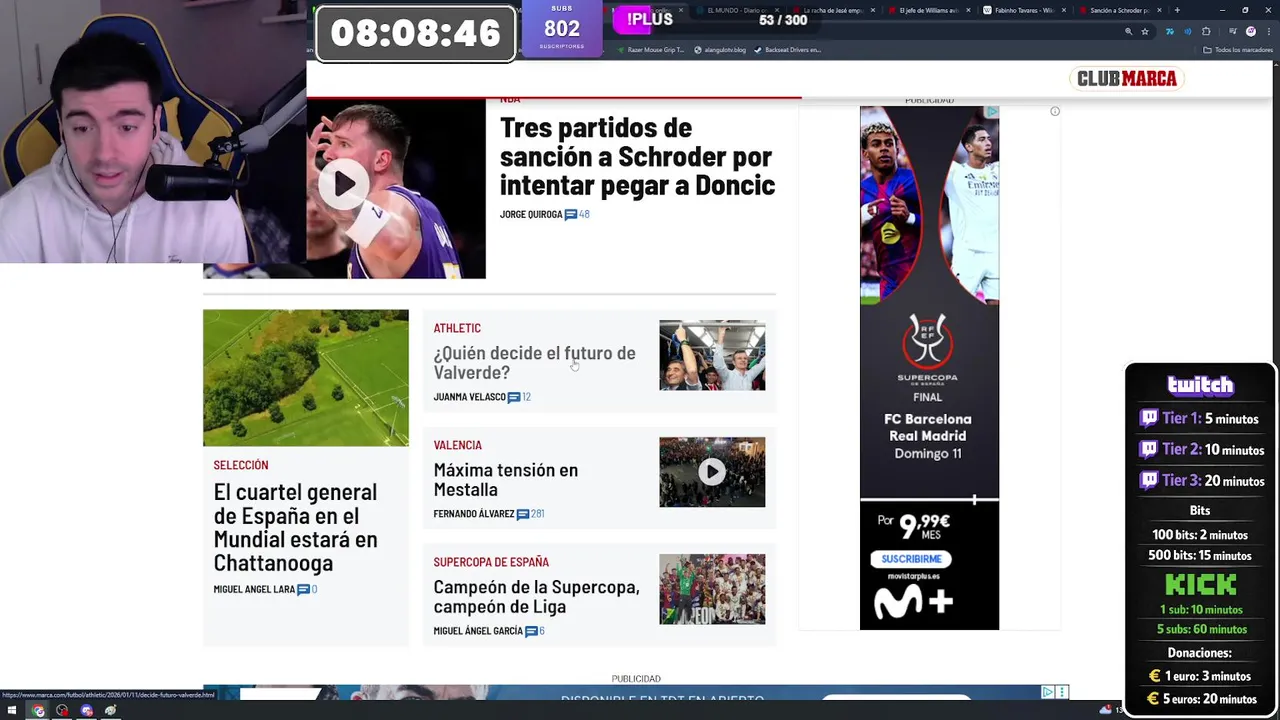The height and width of the screenshot is (720, 1280).
Task: Open the media control toolbar icon
Action: tap(1233, 31)
